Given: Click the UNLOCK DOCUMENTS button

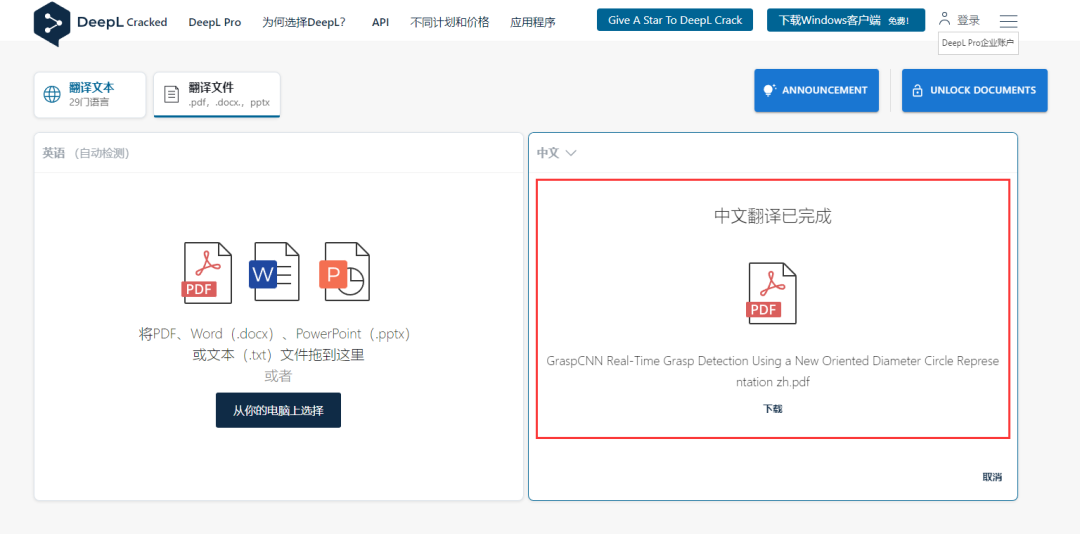Looking at the screenshot, I should tap(975, 90).
